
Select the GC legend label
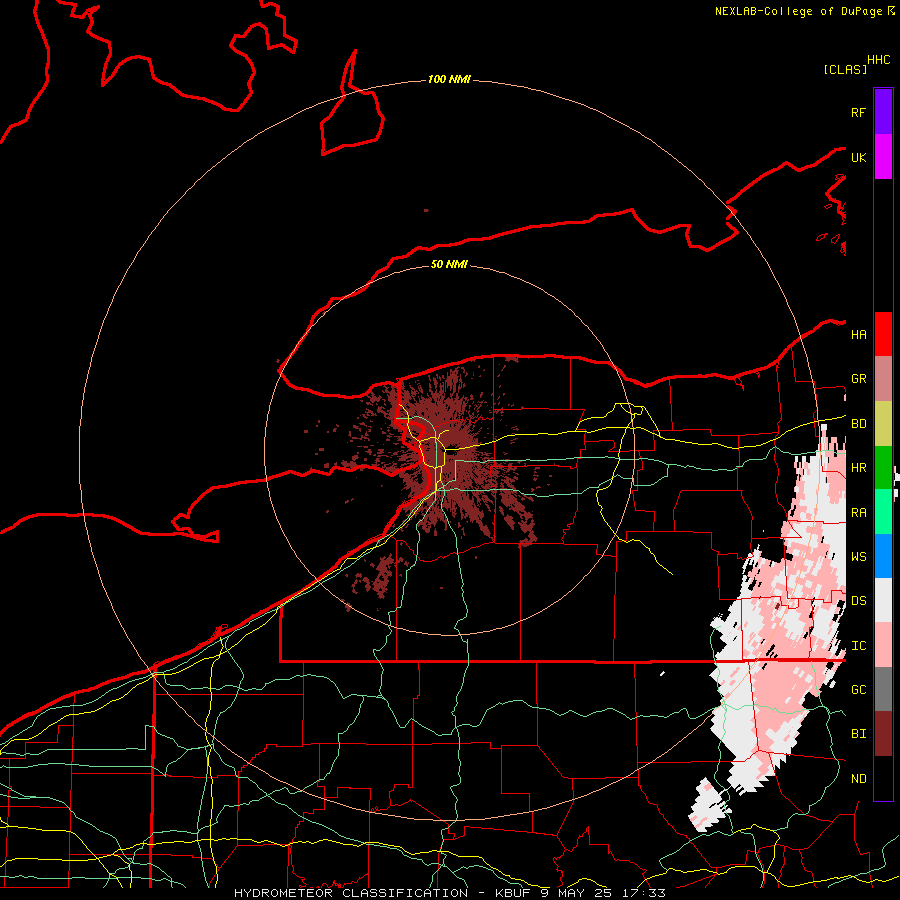(858, 689)
